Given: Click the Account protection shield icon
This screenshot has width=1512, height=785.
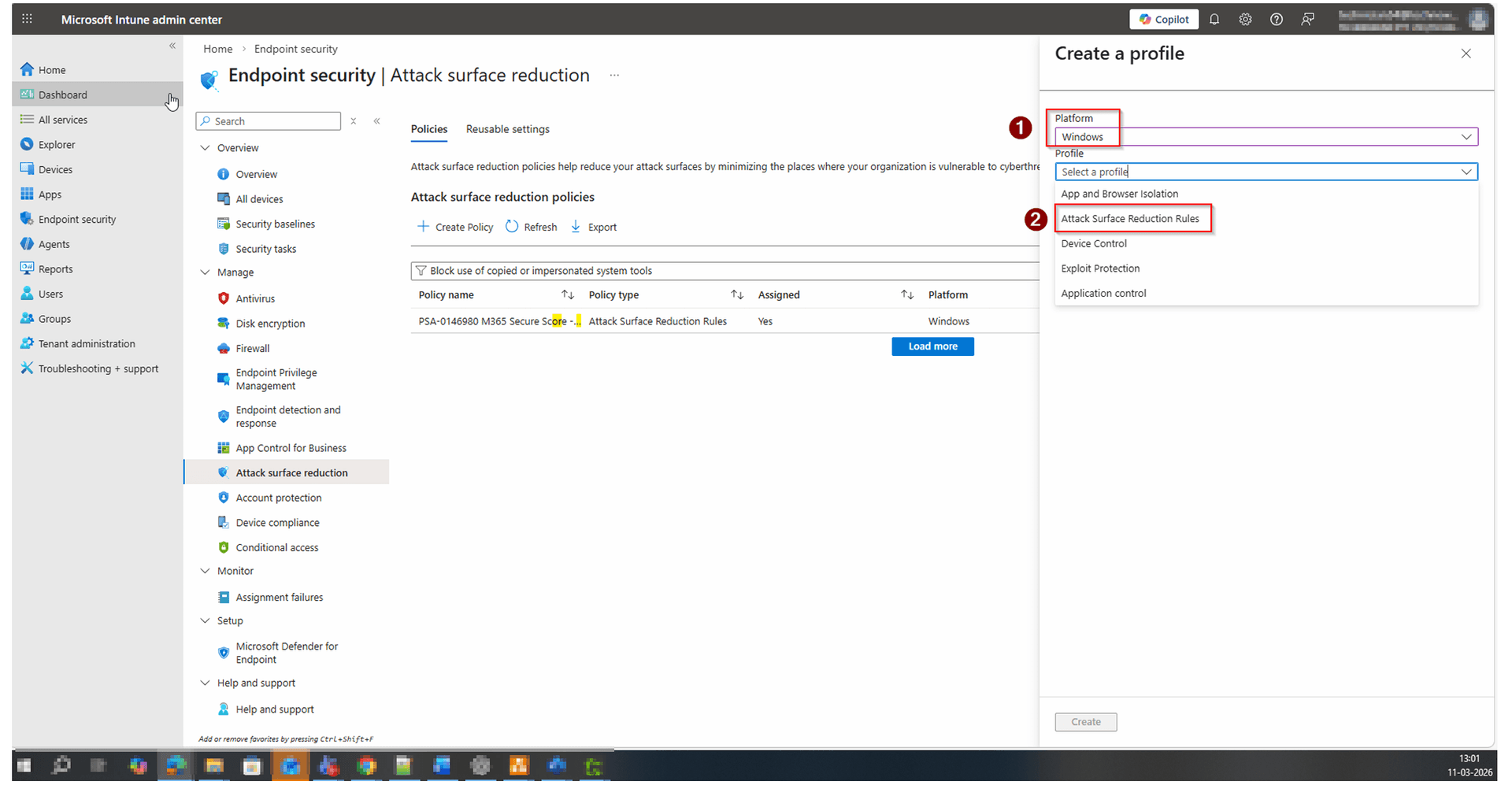Looking at the screenshot, I should point(224,498).
